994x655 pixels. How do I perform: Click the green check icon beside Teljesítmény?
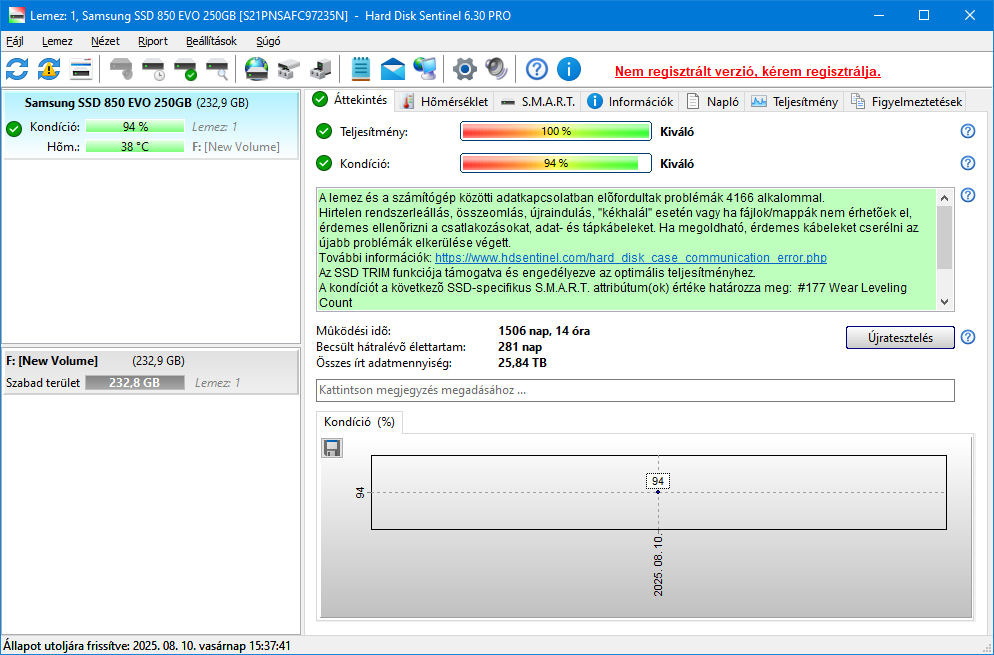324,131
